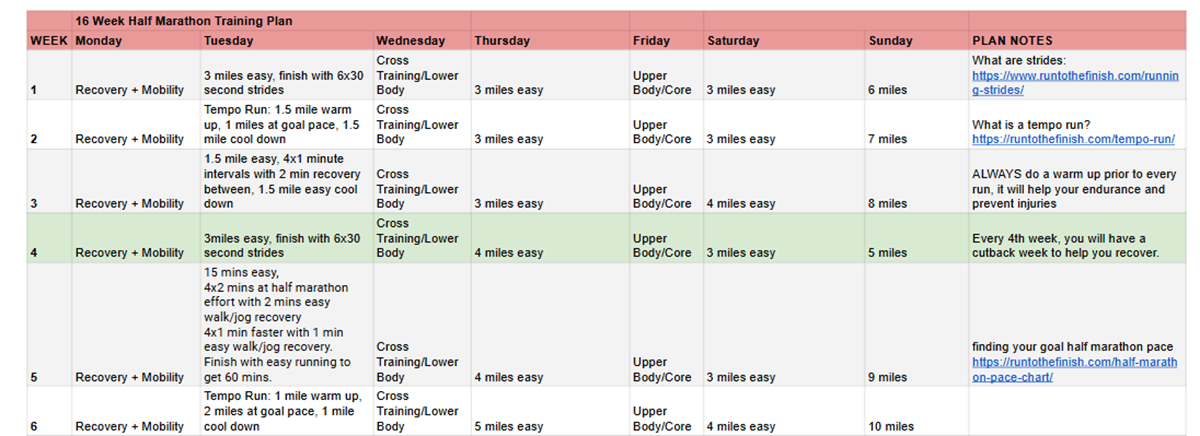Select the Sunday header cell
The image size is (1200, 436).
pos(890,41)
